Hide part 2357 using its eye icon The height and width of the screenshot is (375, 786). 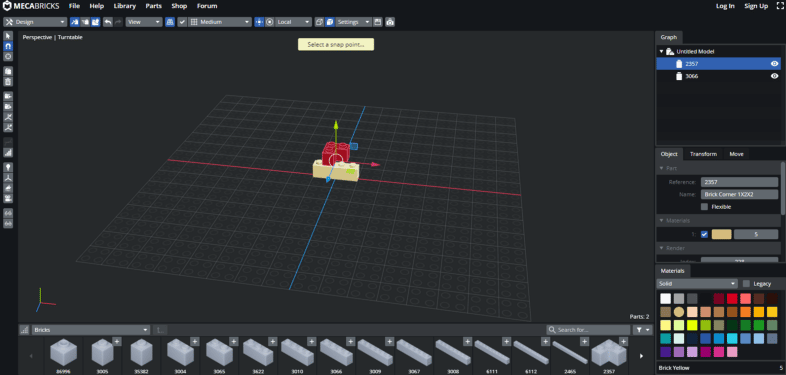coord(774,64)
